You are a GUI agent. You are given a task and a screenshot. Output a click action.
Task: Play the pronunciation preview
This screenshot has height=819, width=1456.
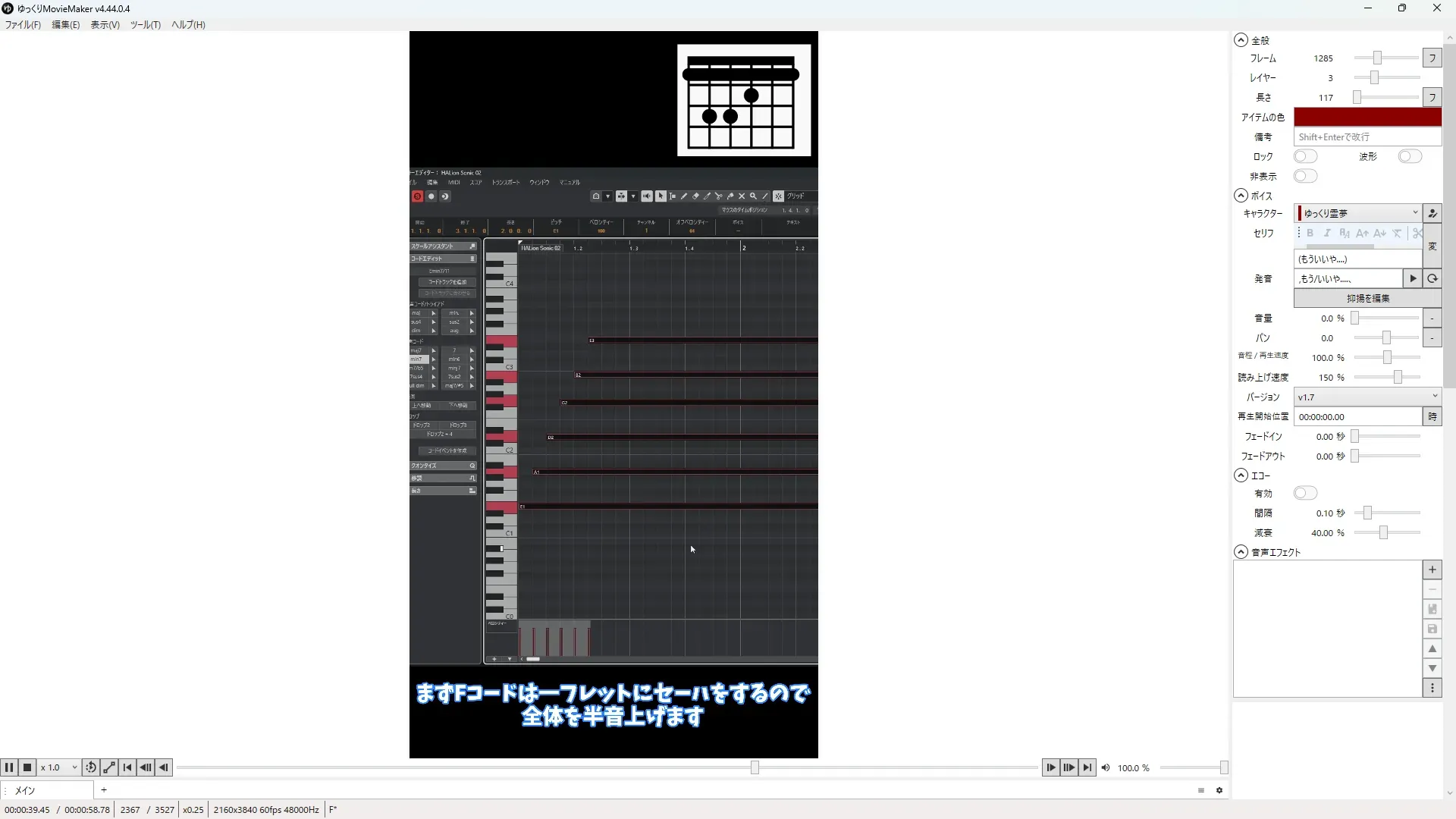(1413, 278)
